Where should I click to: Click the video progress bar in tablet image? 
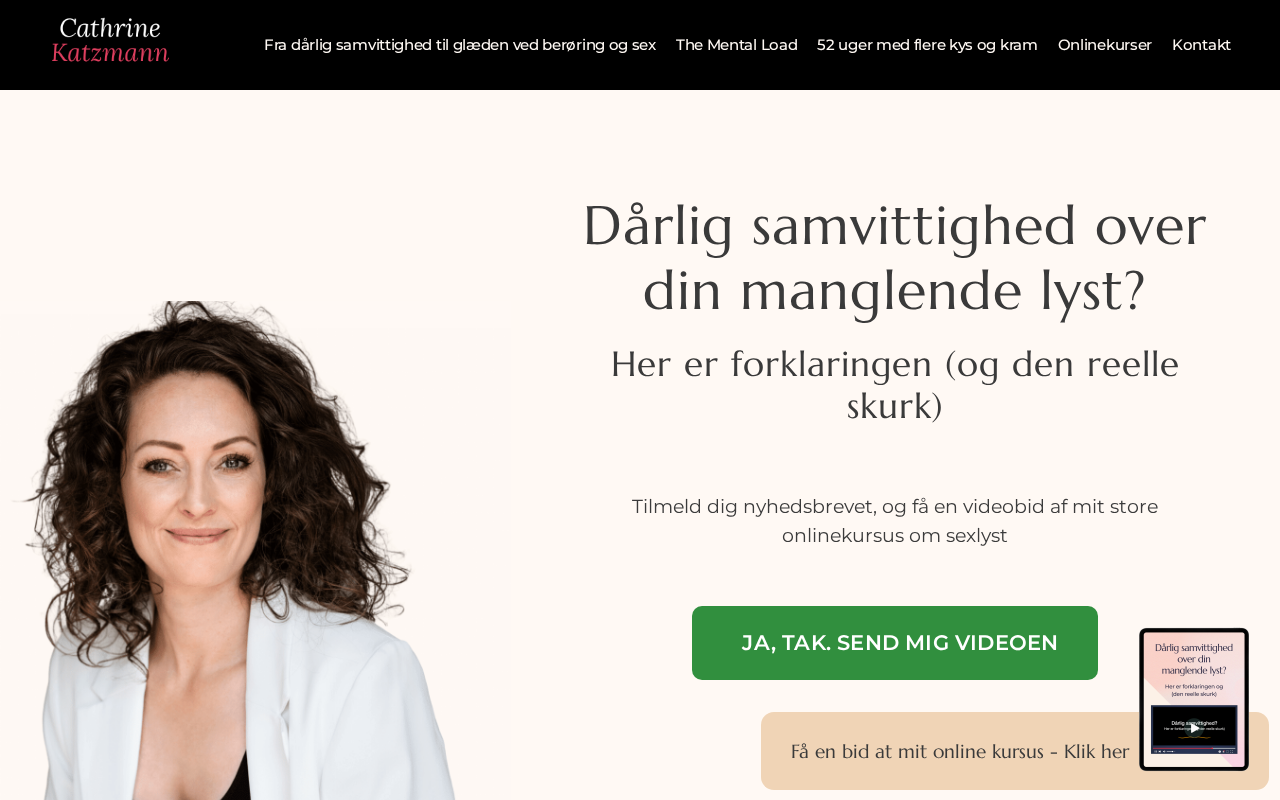coord(1194,748)
